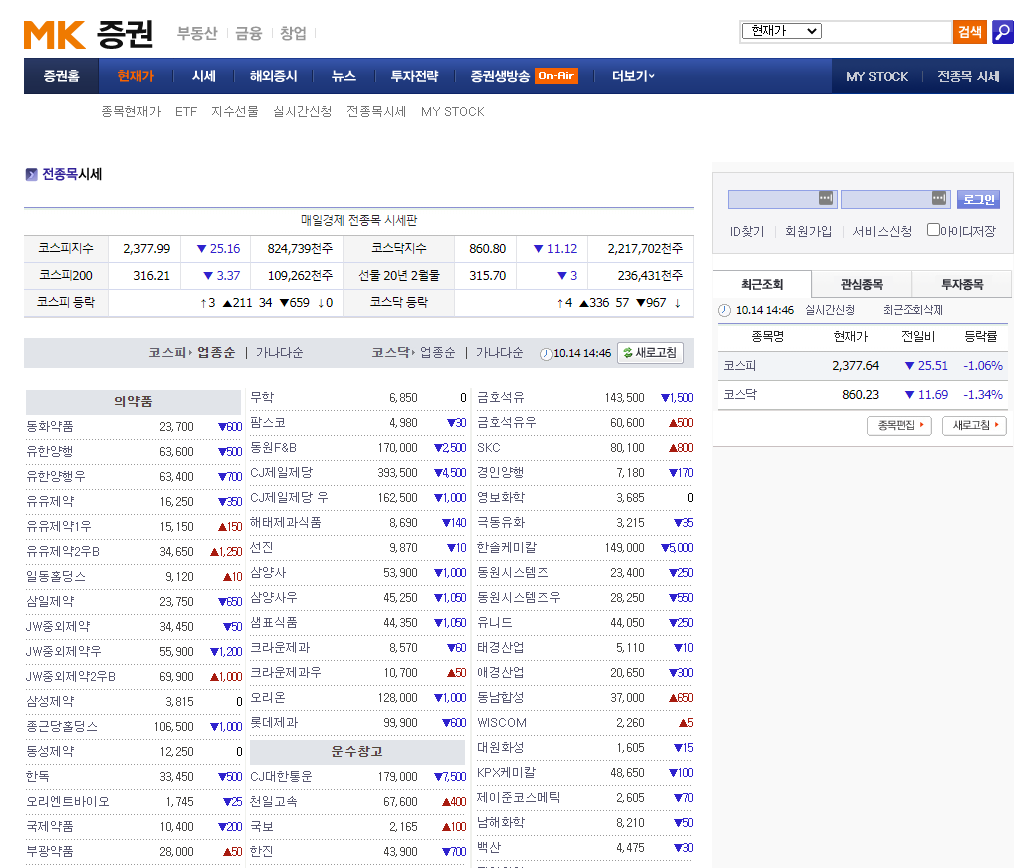The width and height of the screenshot is (1026, 868).
Task: Click the magnifier search icon
Action: [1002, 31]
